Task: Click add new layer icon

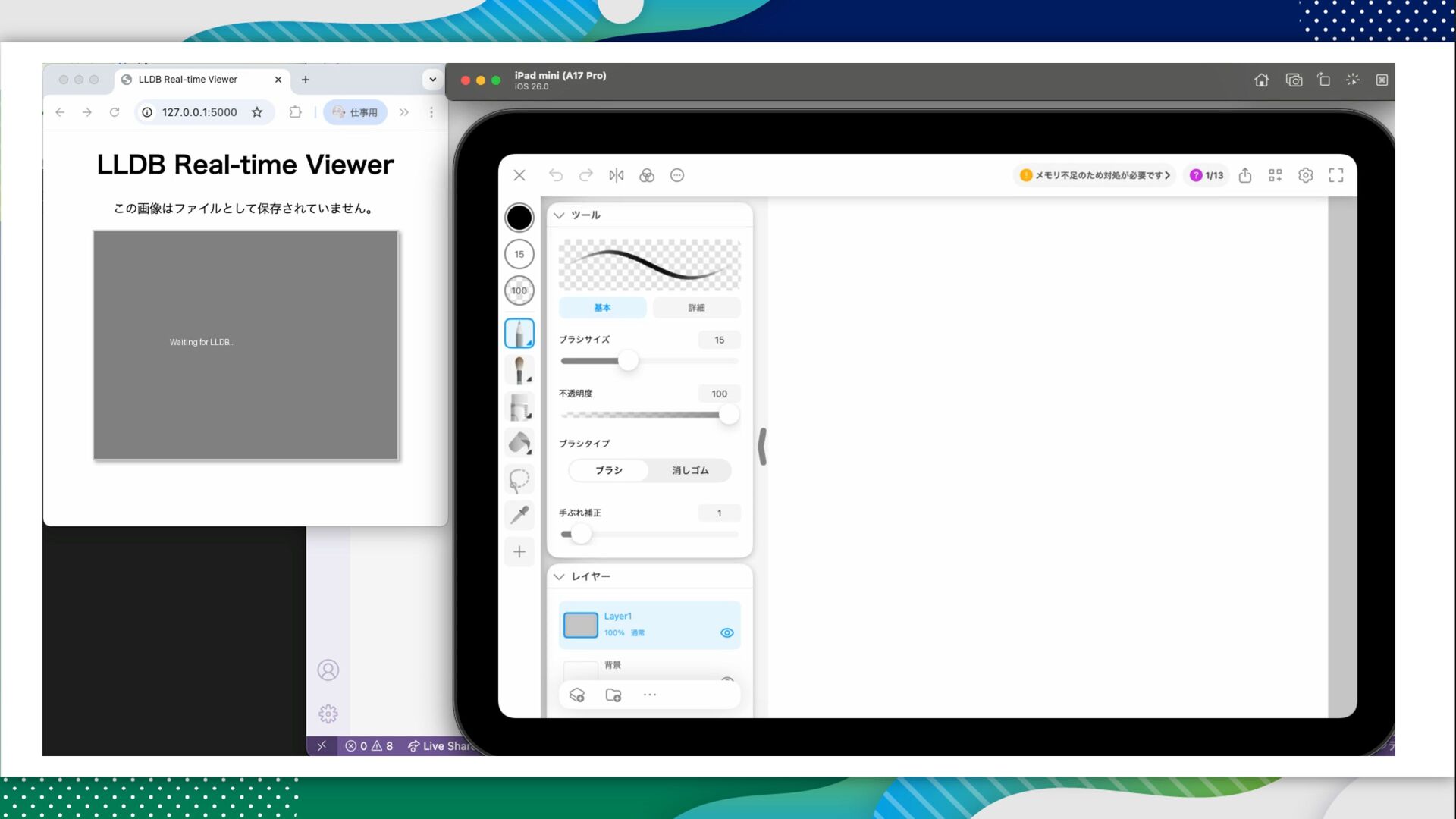Action: (577, 695)
